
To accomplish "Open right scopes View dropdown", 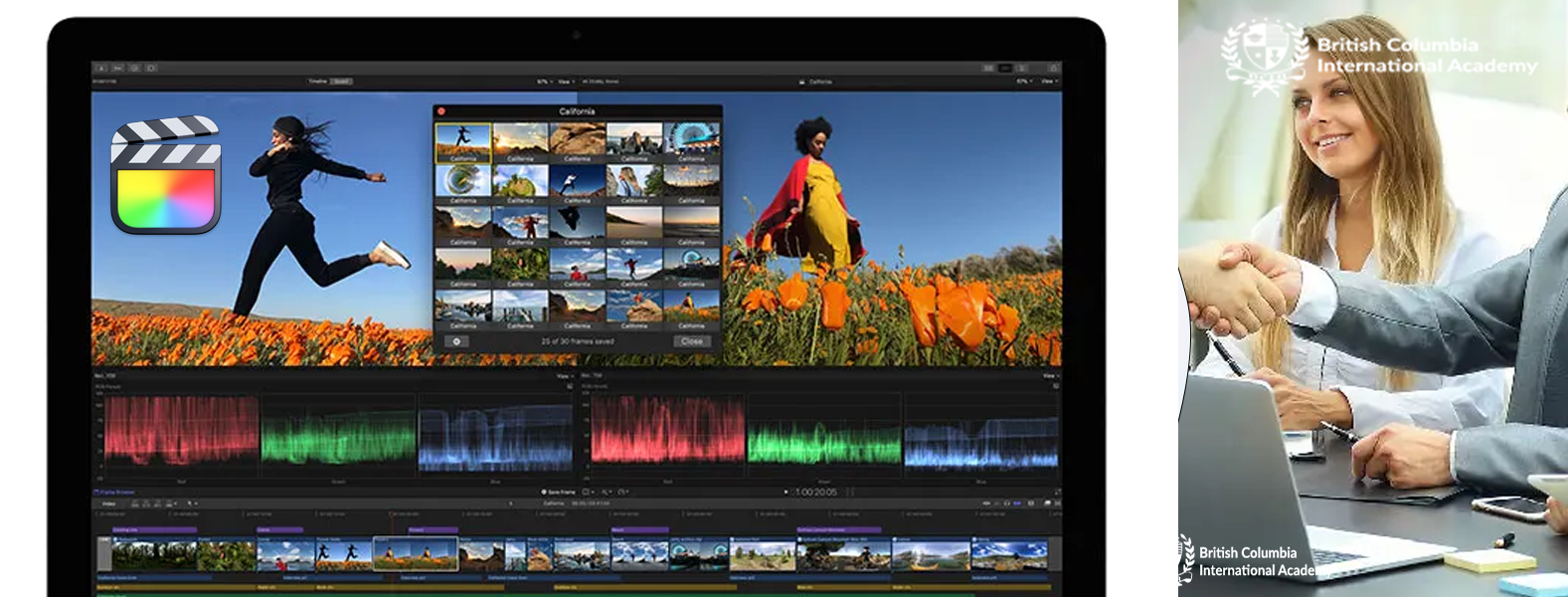I will tap(1049, 376).
